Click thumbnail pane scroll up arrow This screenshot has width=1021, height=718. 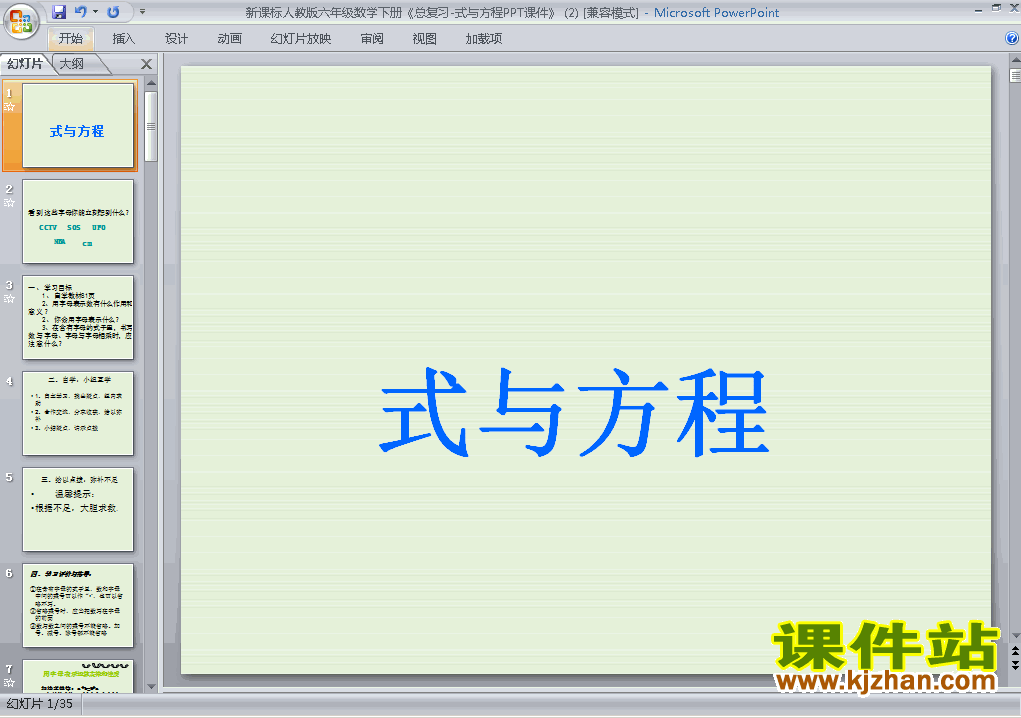151,83
